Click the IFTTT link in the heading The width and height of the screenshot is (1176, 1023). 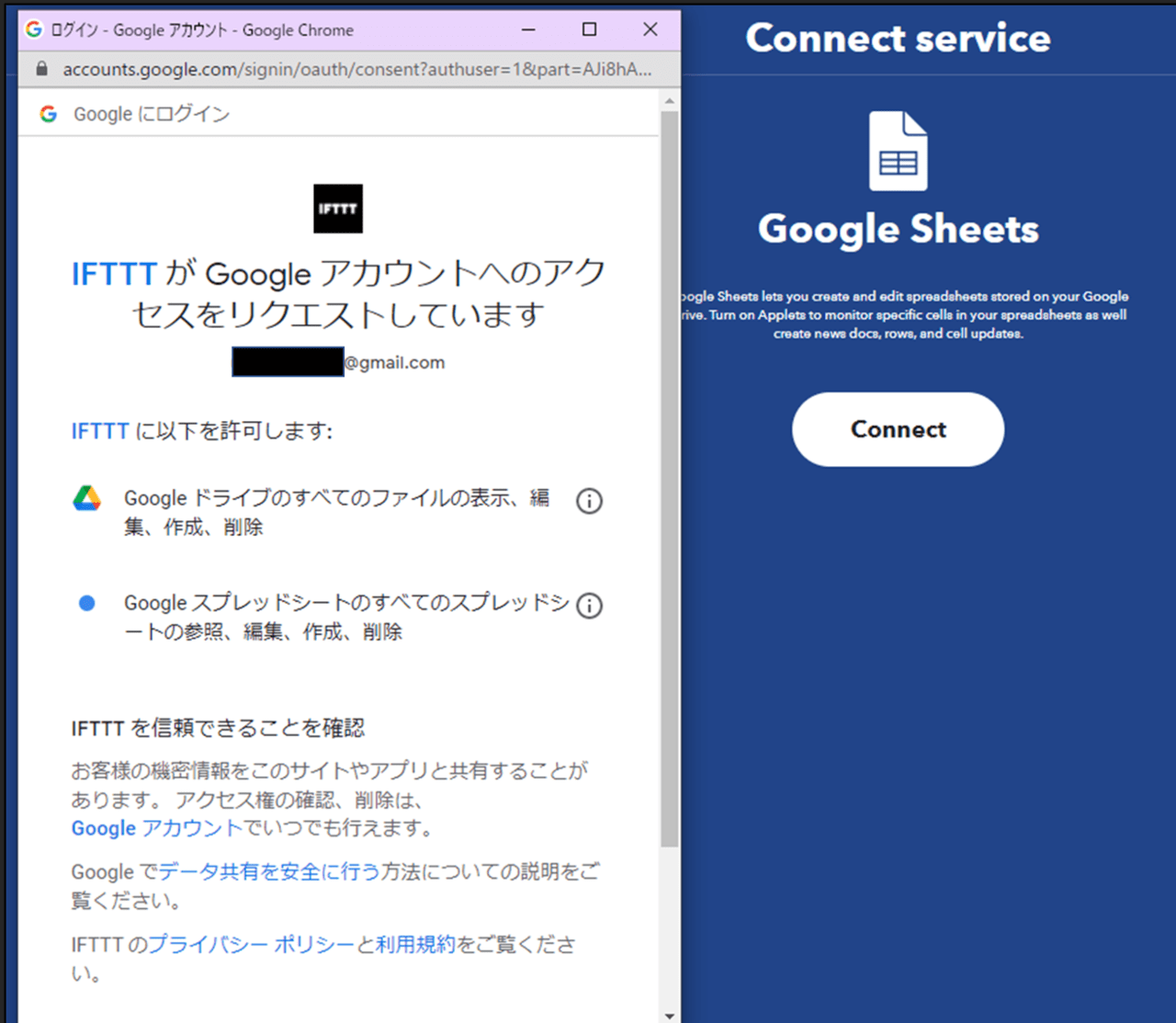click(115, 274)
